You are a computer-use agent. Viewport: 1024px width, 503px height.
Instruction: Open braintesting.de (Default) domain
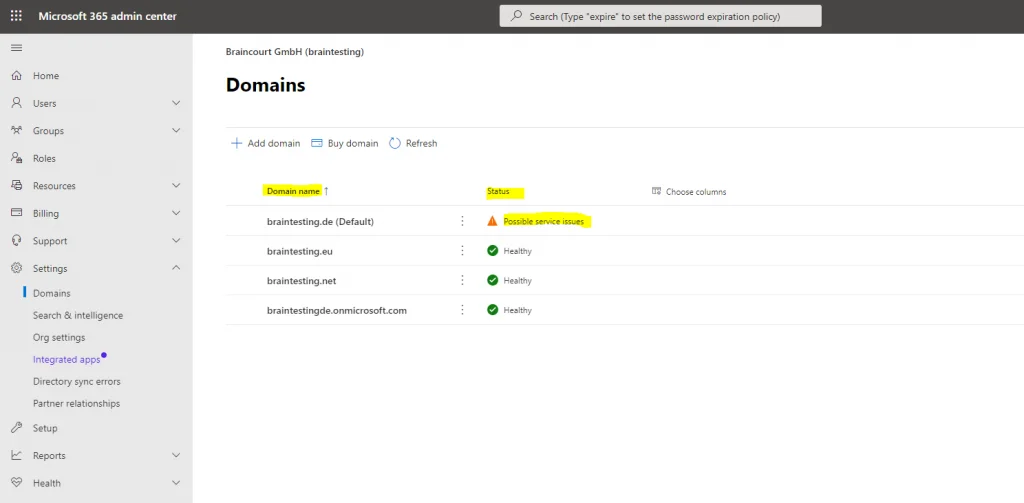tap(320, 221)
